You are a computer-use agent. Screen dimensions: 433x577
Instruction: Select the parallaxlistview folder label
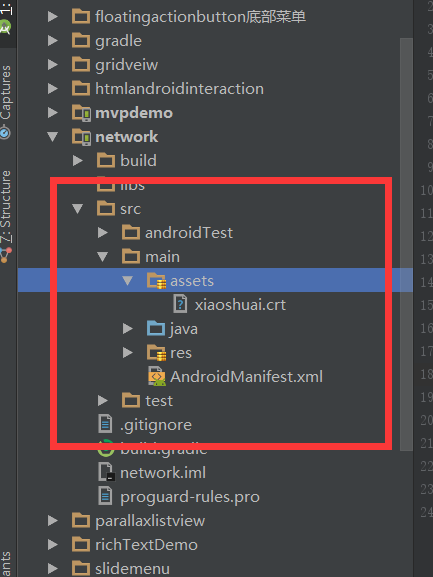tap(150, 521)
